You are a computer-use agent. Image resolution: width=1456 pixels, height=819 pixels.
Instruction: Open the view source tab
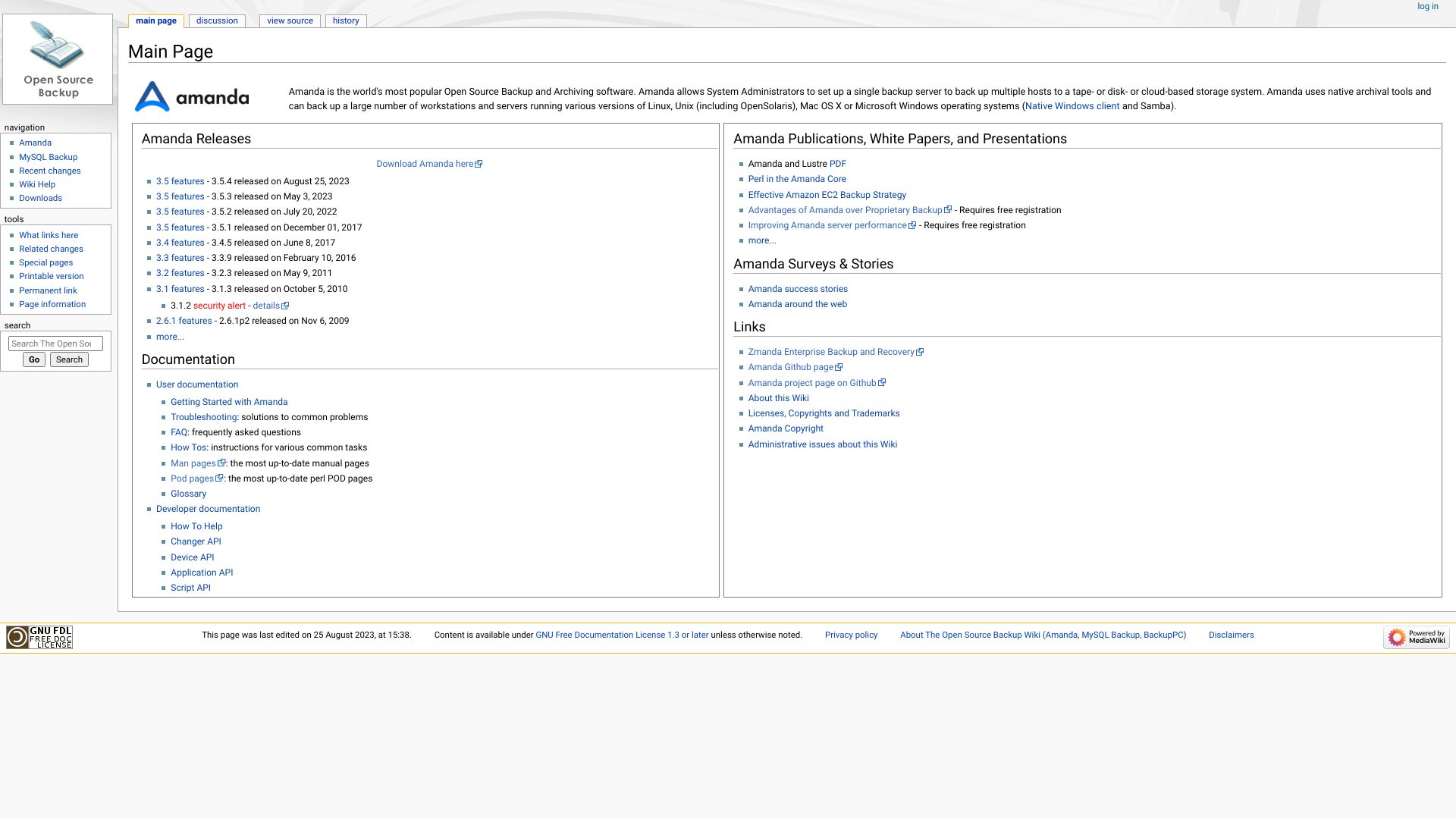tap(290, 21)
